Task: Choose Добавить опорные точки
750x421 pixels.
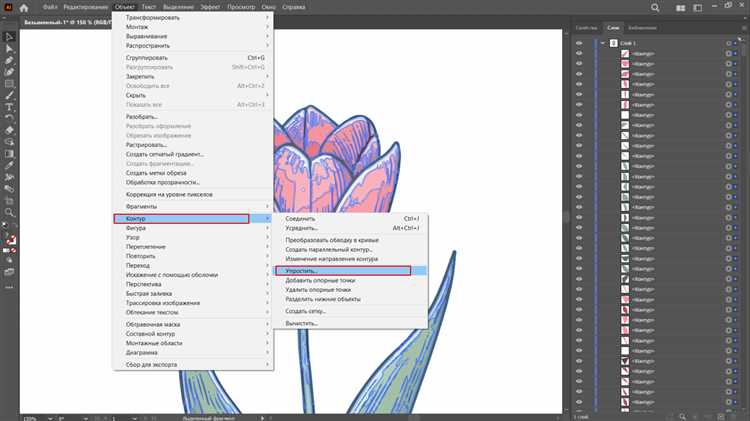Action: [x=350, y=280]
